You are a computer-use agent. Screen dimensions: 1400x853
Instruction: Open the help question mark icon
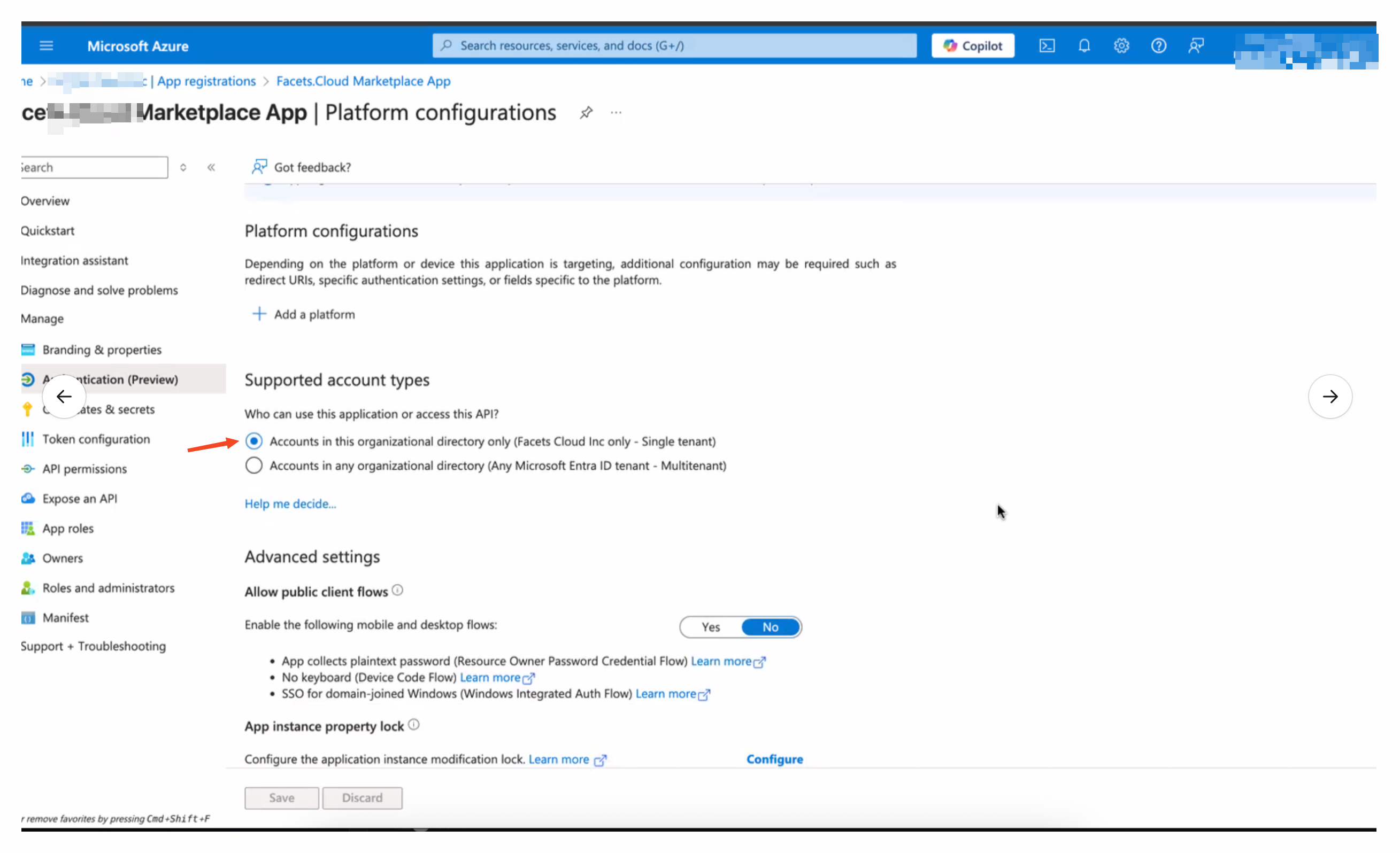point(1158,45)
